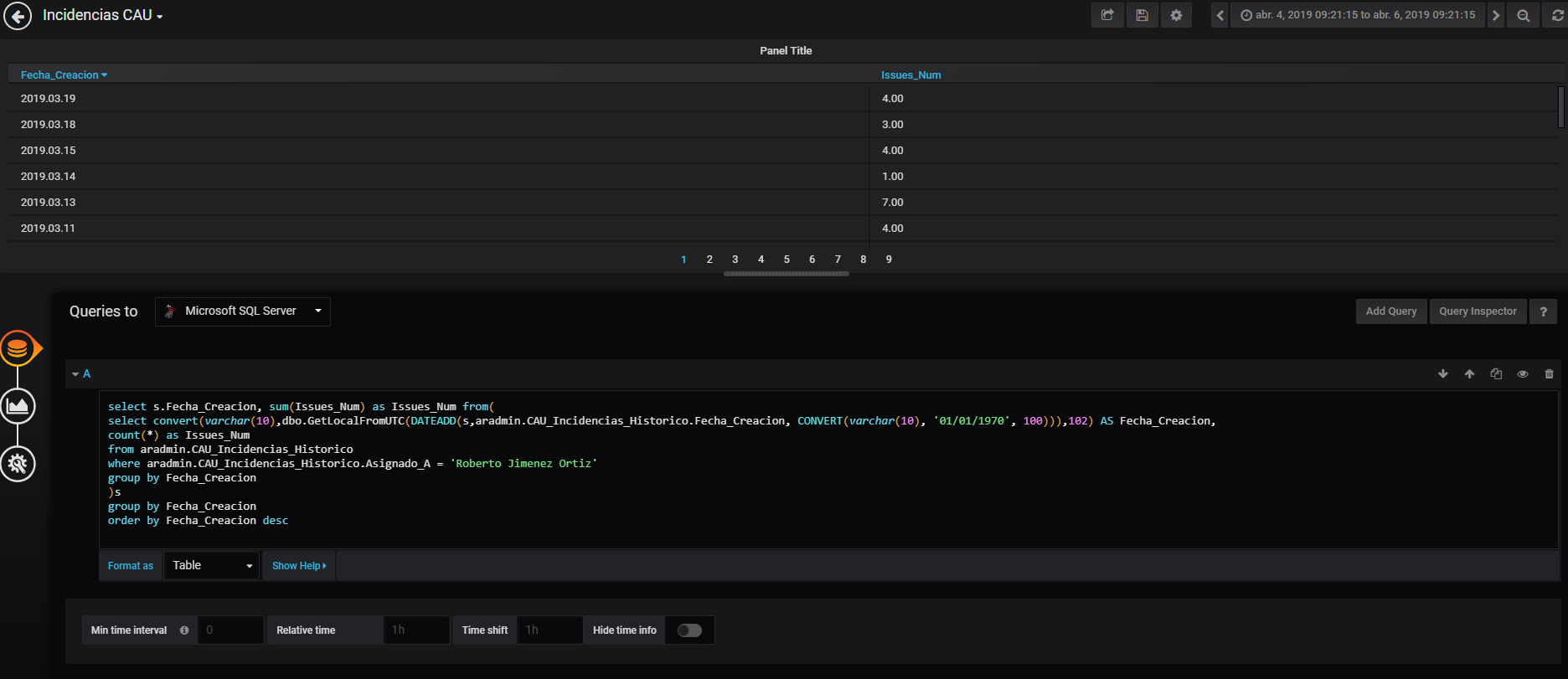The width and height of the screenshot is (1568, 679).
Task: Open the General settings tab in sidebar
Action: click(x=18, y=463)
